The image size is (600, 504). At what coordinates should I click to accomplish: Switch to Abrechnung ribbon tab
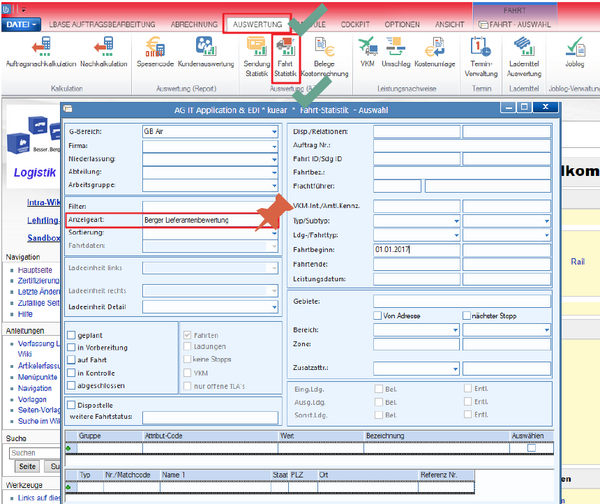pos(194,24)
